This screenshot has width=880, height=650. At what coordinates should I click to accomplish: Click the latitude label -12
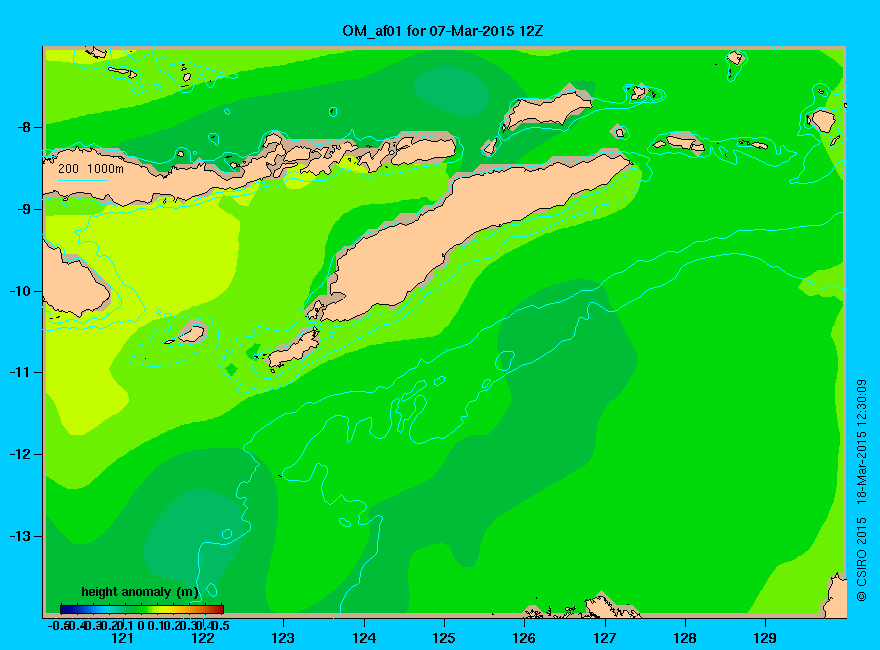[x=20, y=455]
